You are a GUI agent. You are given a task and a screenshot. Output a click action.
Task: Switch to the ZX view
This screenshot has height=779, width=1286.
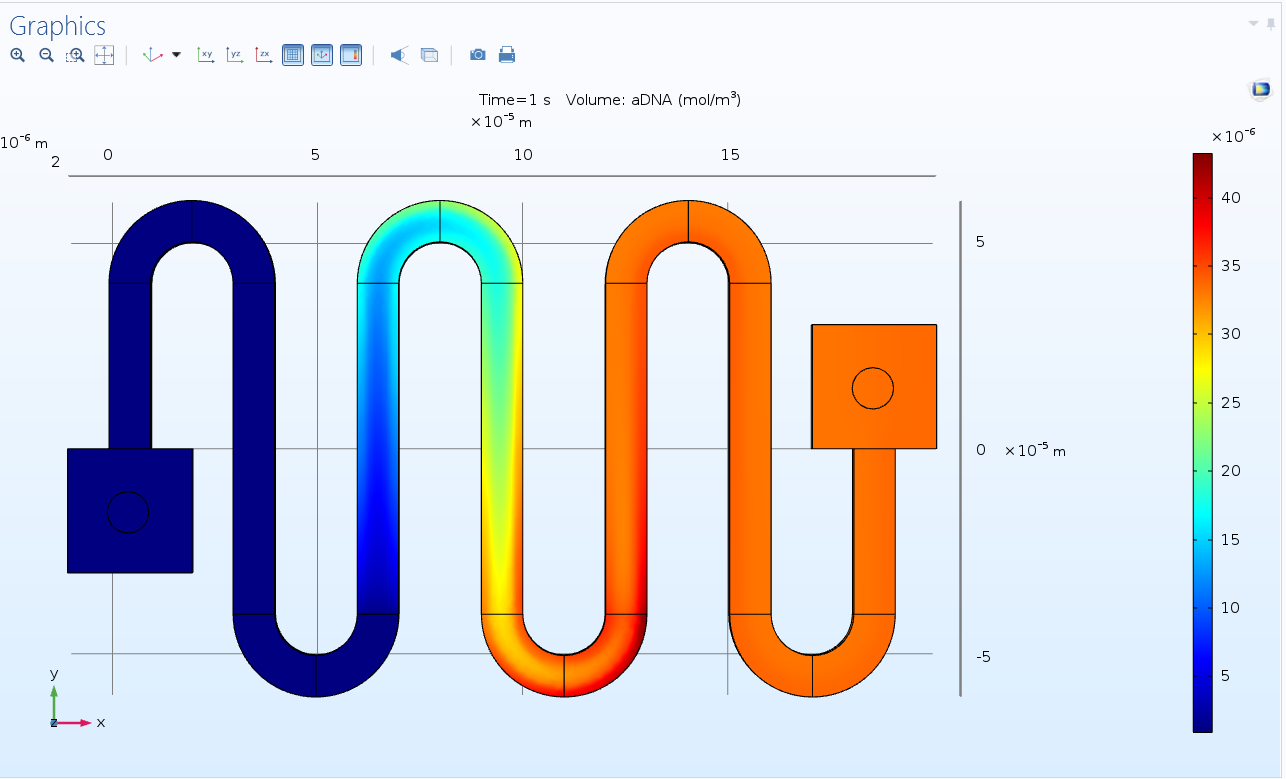click(263, 55)
